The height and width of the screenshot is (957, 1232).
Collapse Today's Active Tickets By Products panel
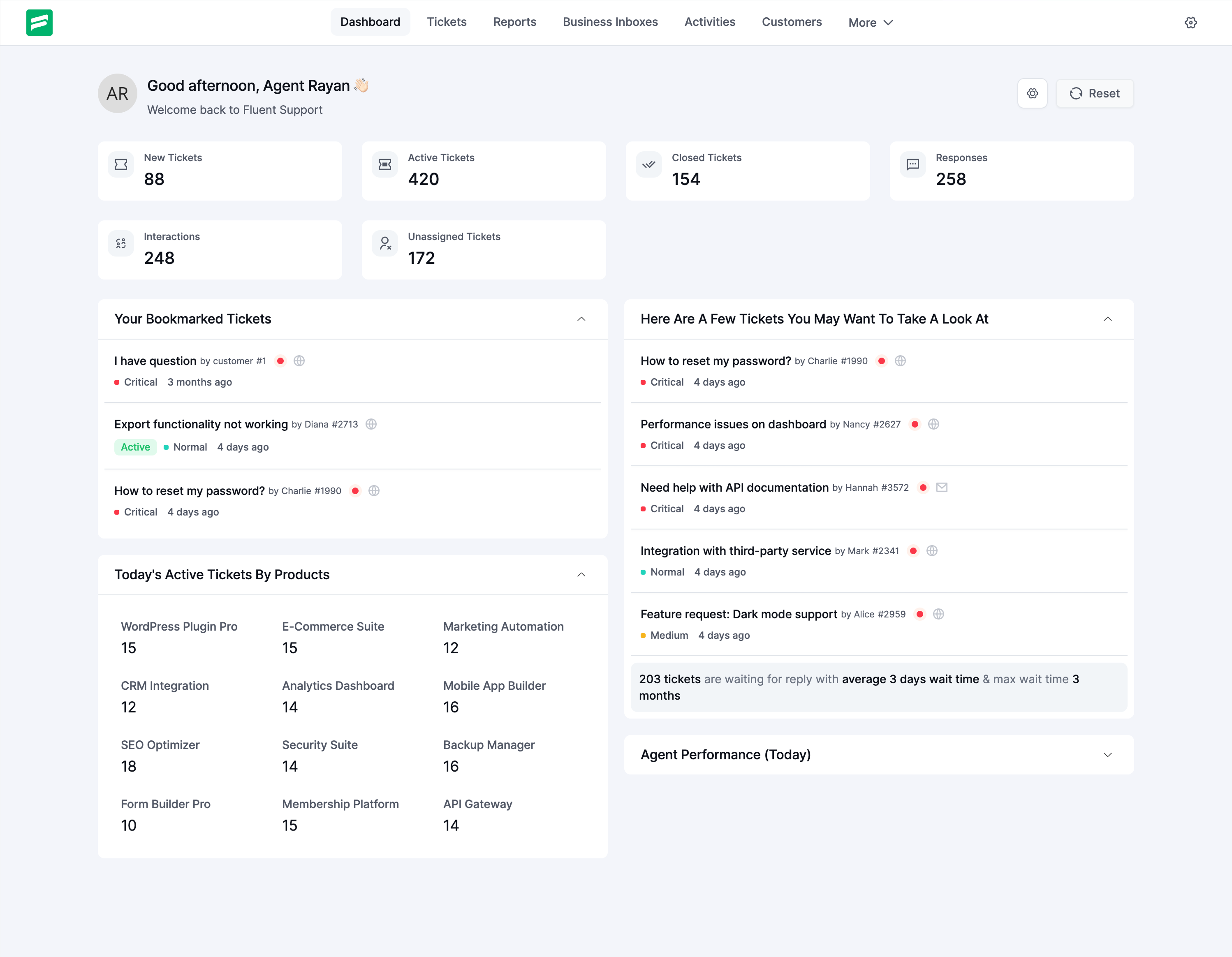[x=581, y=575]
